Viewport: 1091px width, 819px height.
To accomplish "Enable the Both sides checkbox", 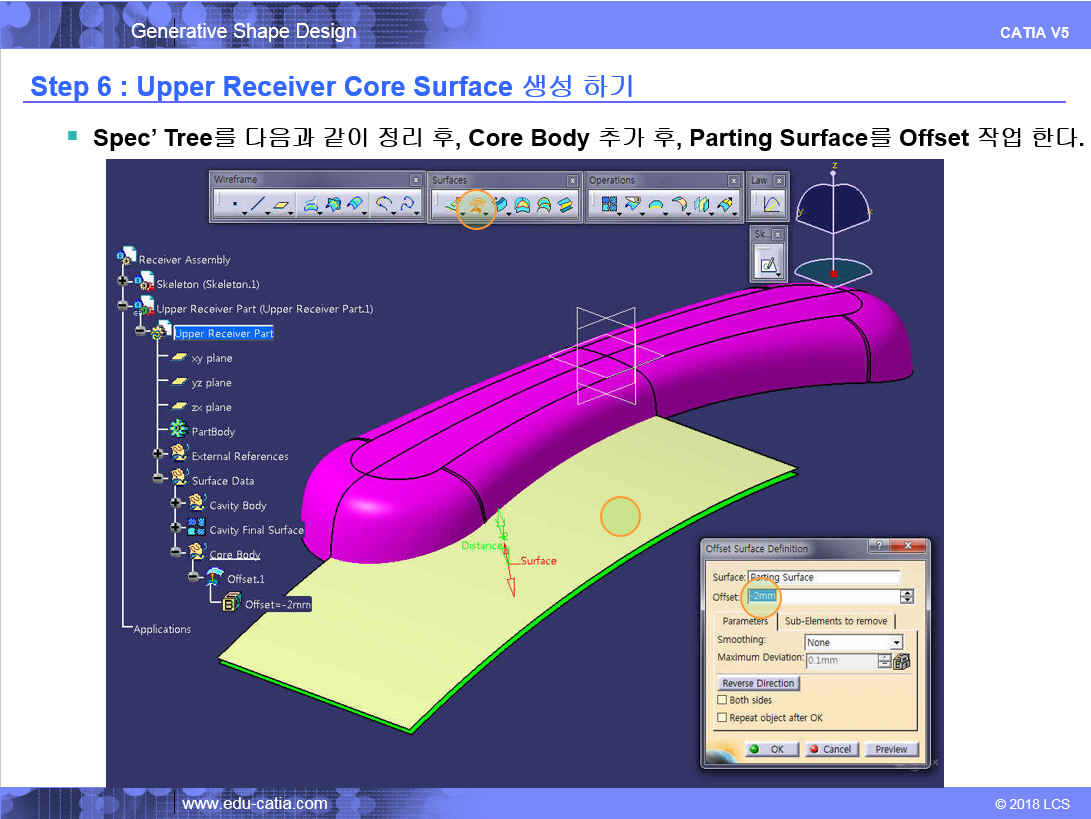I will [722, 700].
